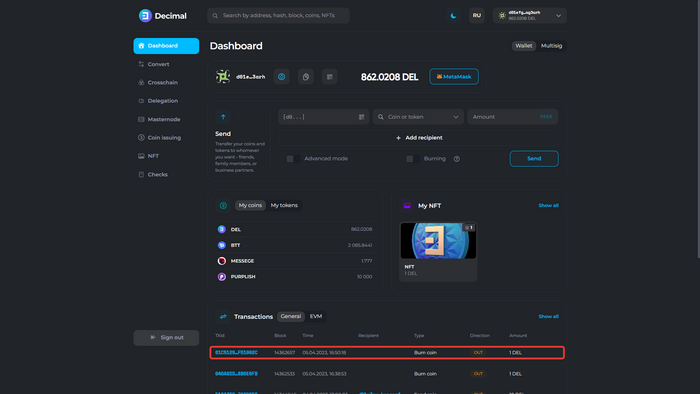Screen dimensions: 700x394
Task: Click the DEL coin icon
Action: [x=222, y=229]
